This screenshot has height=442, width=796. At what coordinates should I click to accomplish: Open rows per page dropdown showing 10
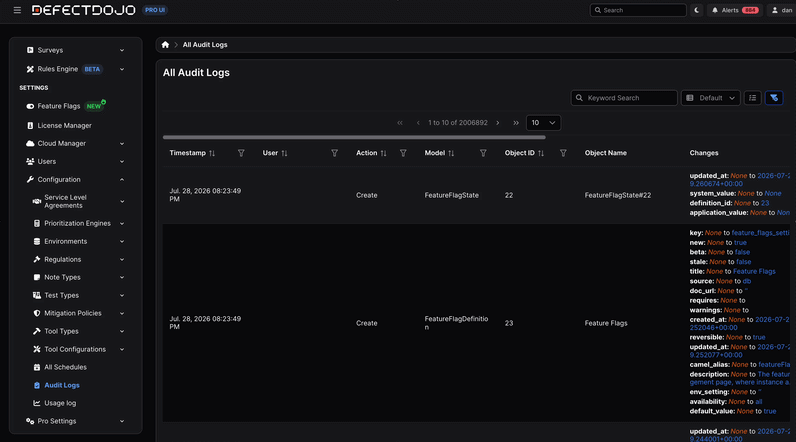coord(543,123)
